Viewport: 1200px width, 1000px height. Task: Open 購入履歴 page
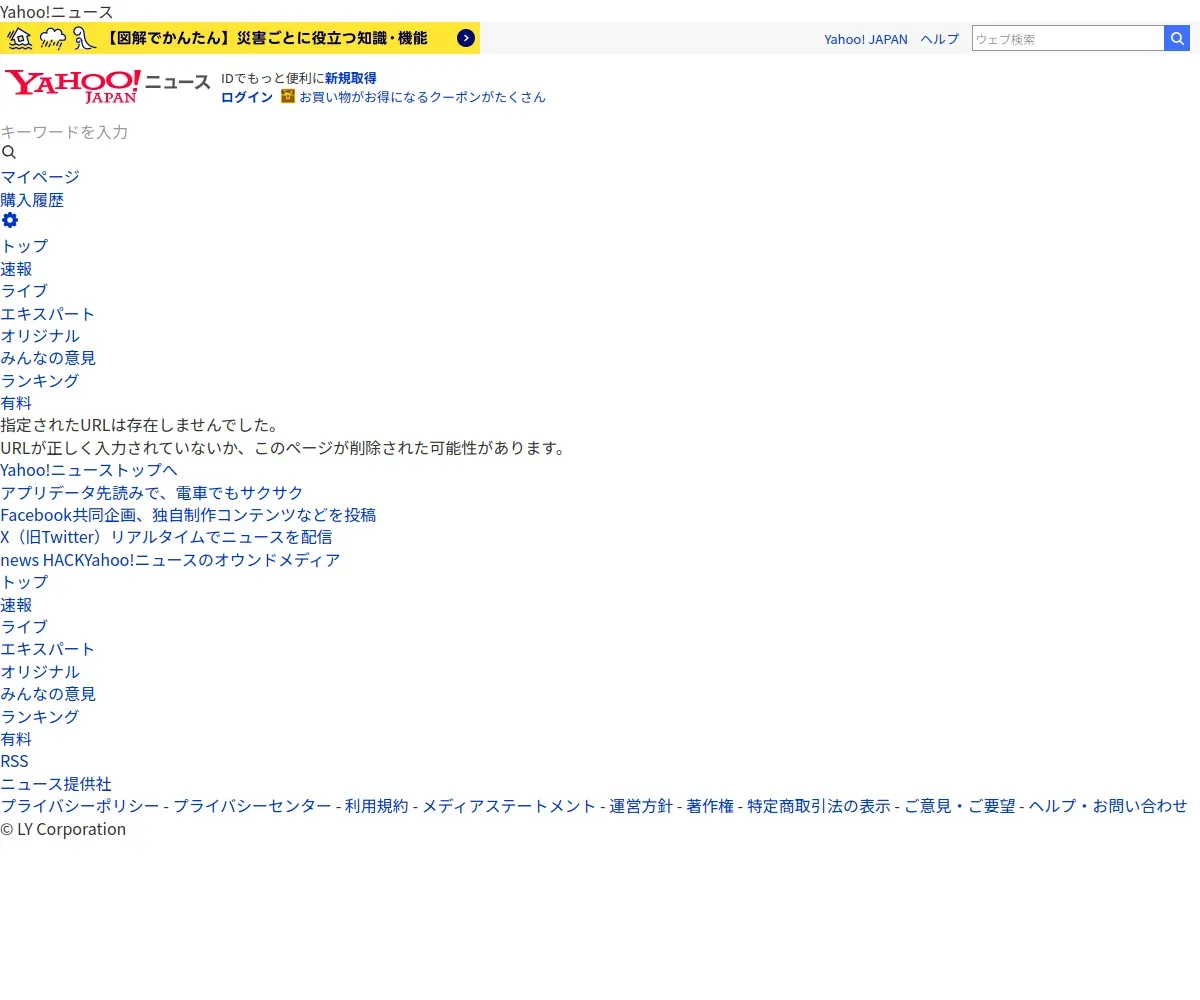[32, 200]
